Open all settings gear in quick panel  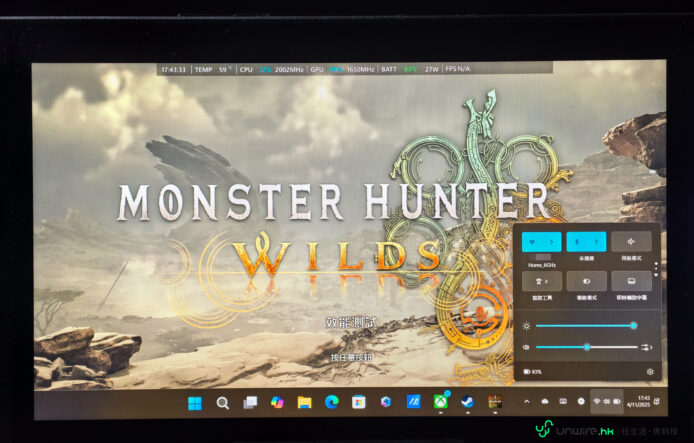pos(650,372)
